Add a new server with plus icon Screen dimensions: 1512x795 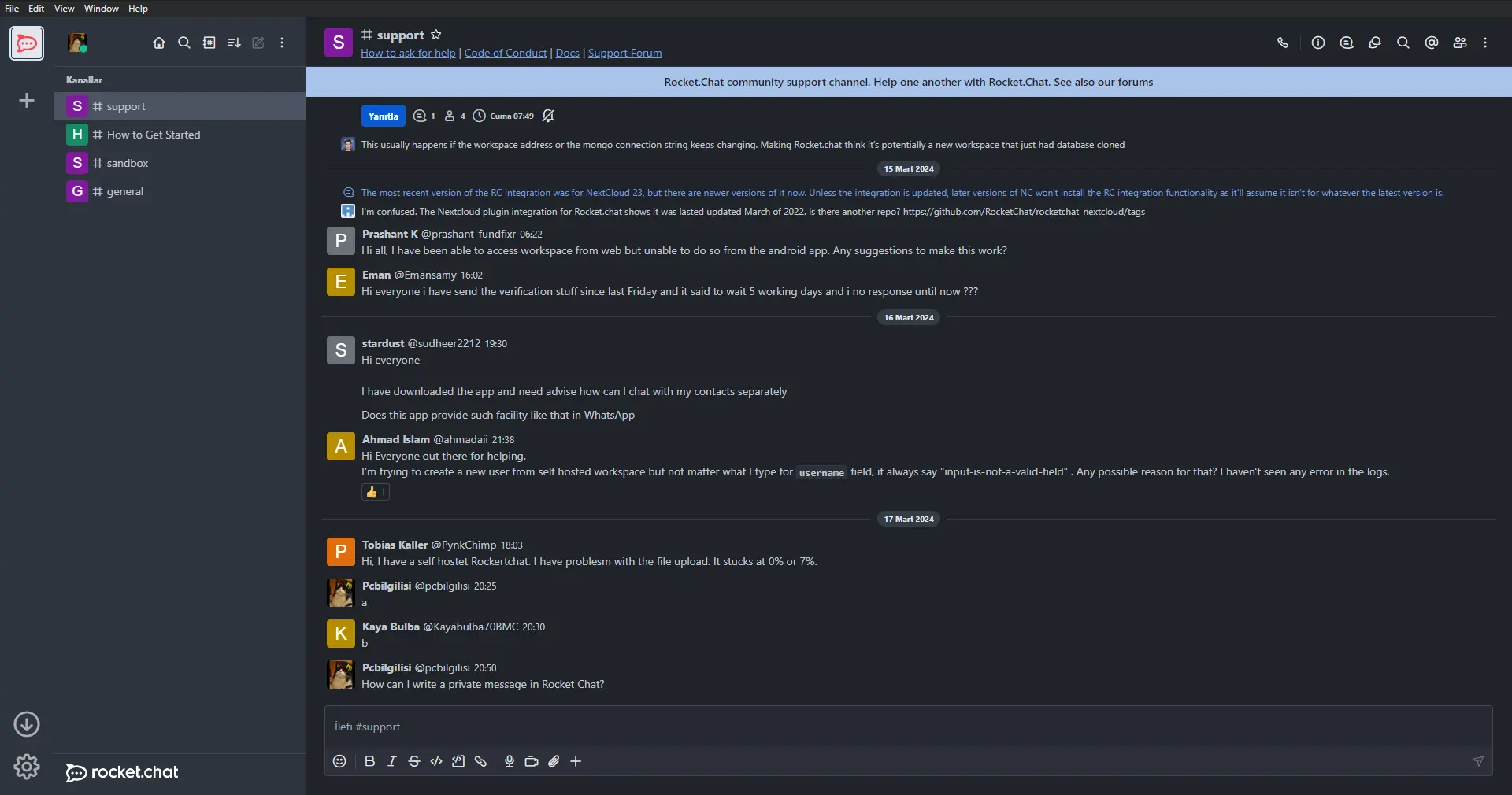click(x=27, y=101)
